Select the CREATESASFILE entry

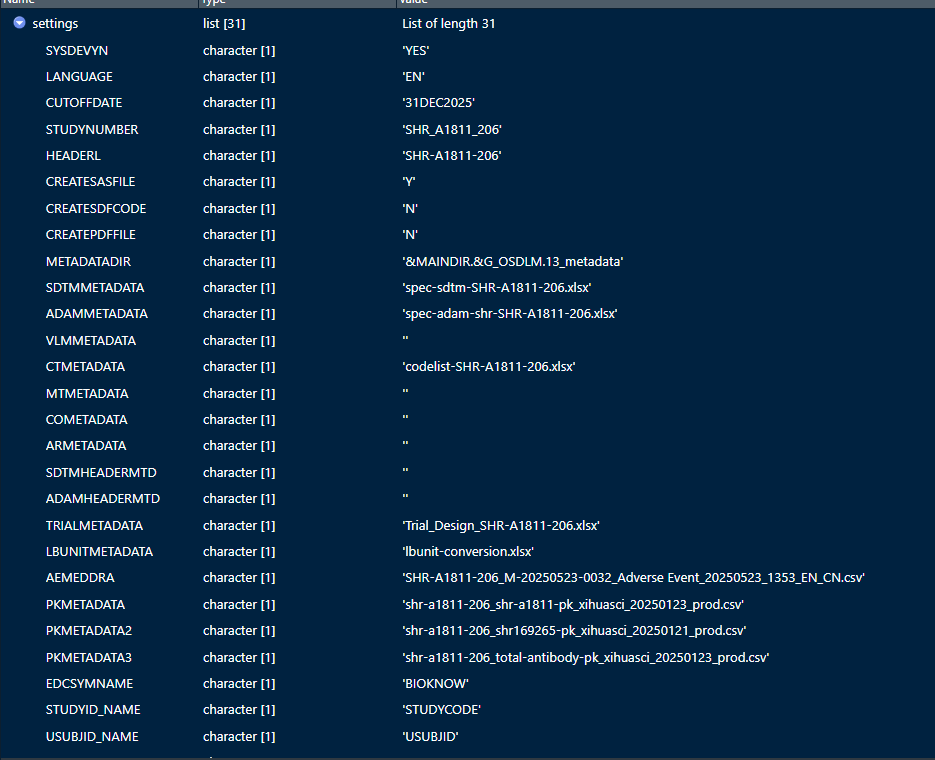(x=90, y=182)
